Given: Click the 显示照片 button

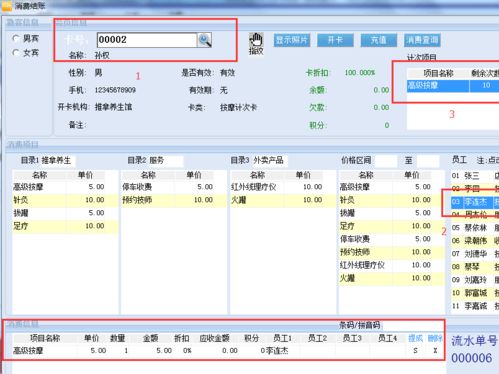Looking at the screenshot, I should 292,40.
